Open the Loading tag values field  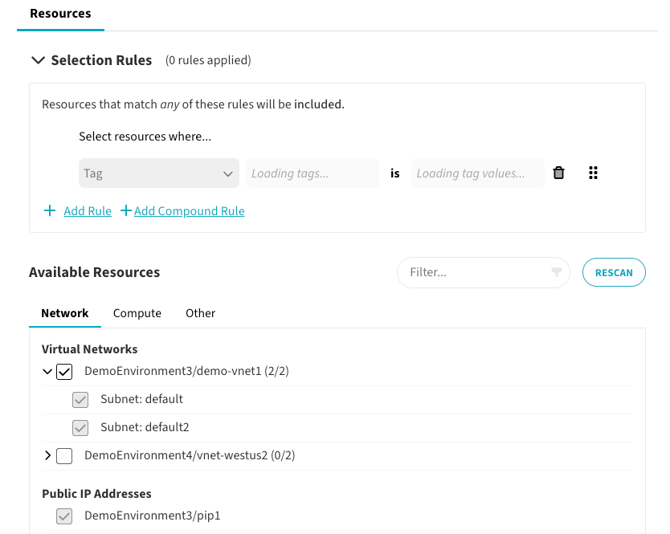478,173
